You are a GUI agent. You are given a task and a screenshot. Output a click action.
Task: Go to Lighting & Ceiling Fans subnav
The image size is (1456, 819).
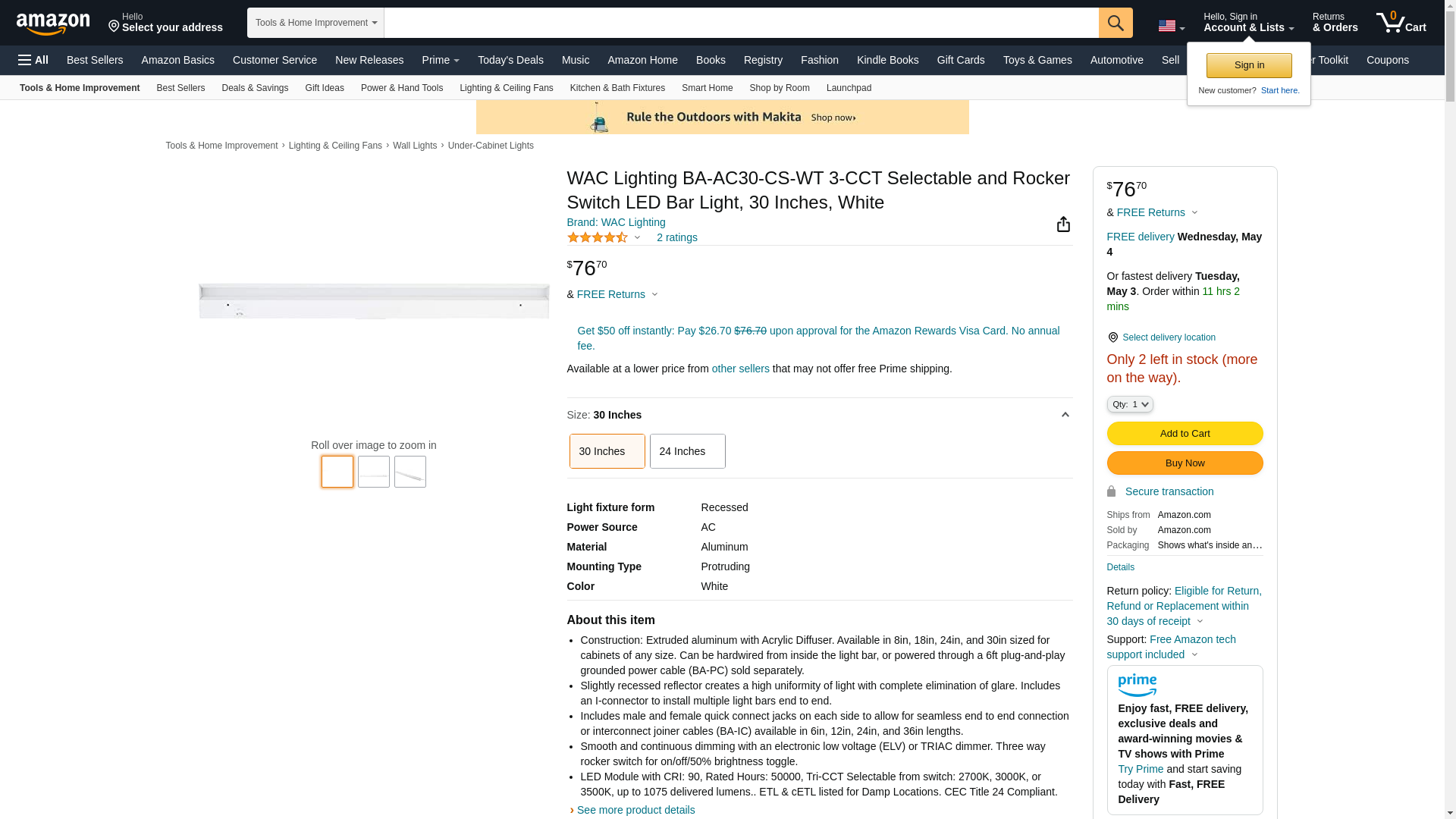pos(506,88)
